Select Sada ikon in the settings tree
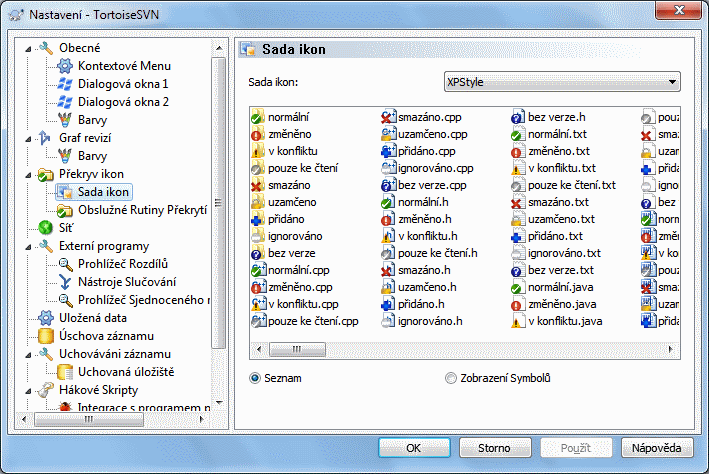This screenshot has height=474, width=709. [103, 192]
